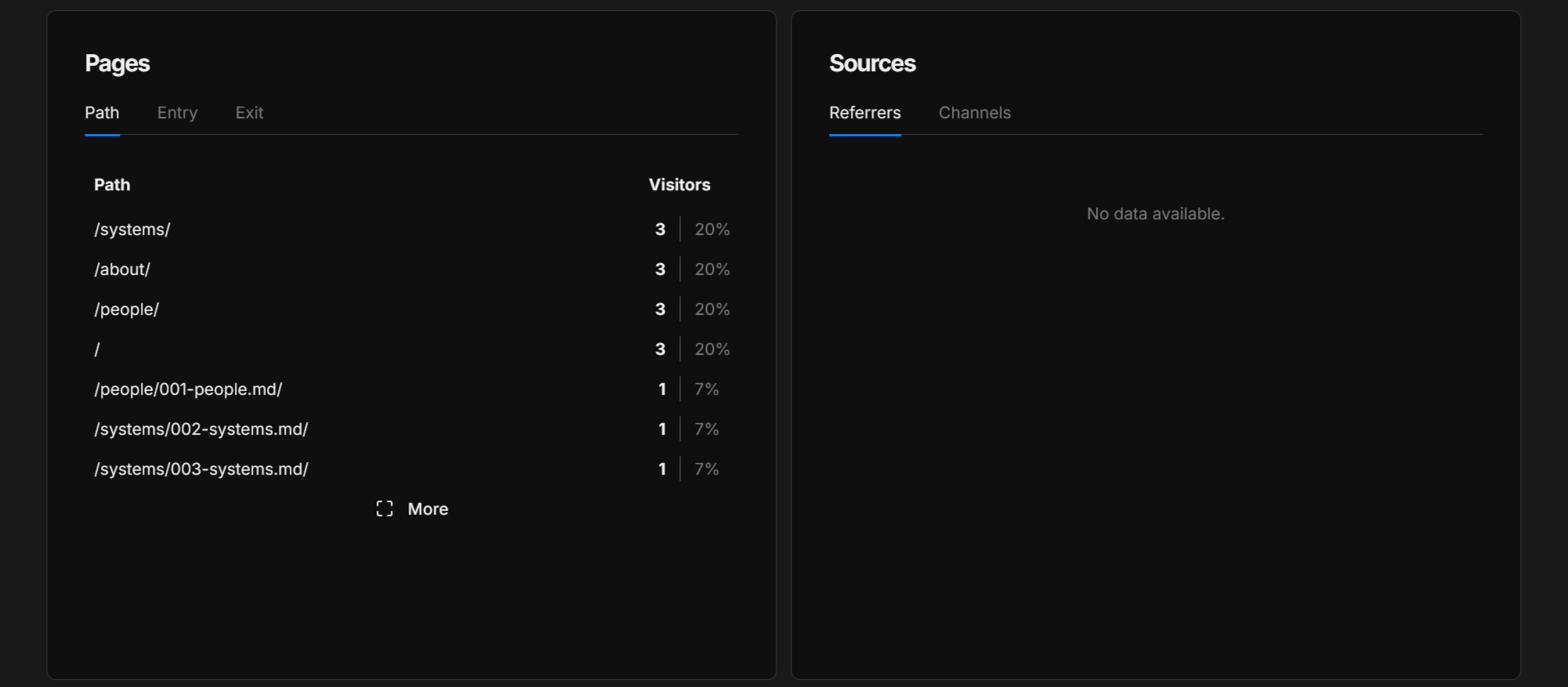The width and height of the screenshot is (1568, 687).
Task: Click the Visitors column header
Action: click(x=679, y=185)
